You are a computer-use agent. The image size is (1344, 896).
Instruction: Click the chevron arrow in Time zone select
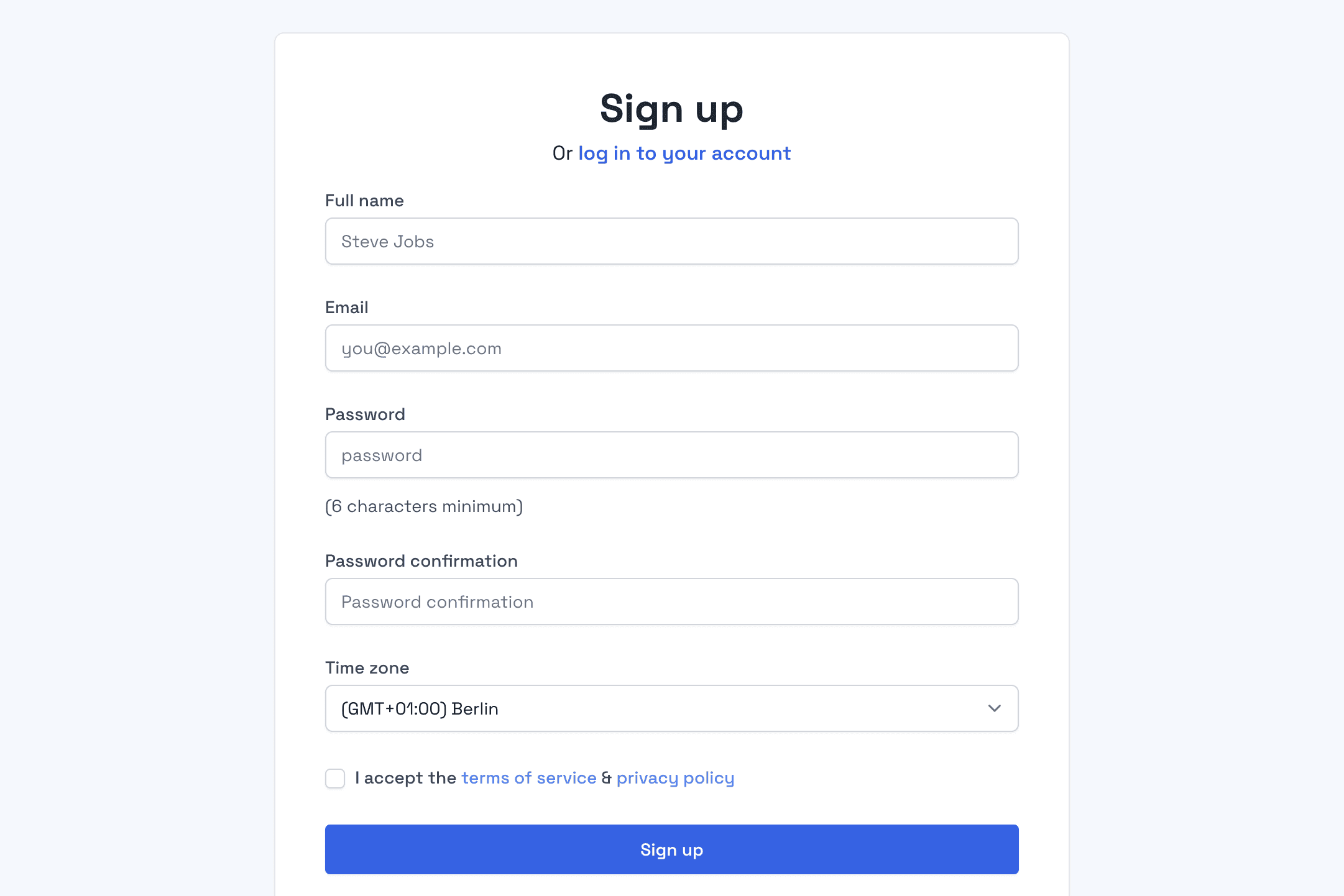[x=994, y=708]
